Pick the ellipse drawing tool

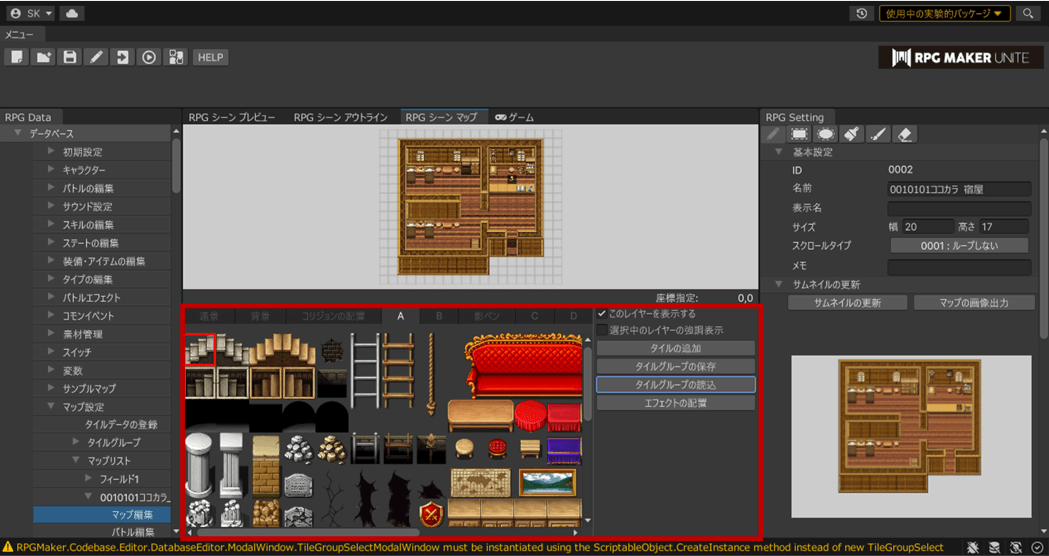click(x=826, y=134)
